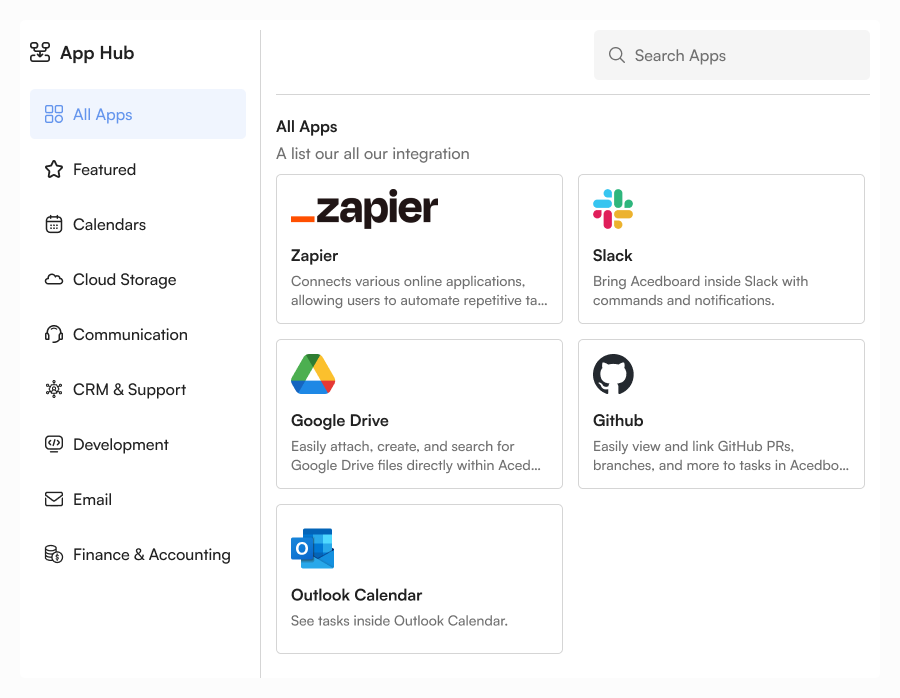Click the description 'Easily attach, create, and search'
Viewport: 900px width, 698px height.
[x=416, y=456]
